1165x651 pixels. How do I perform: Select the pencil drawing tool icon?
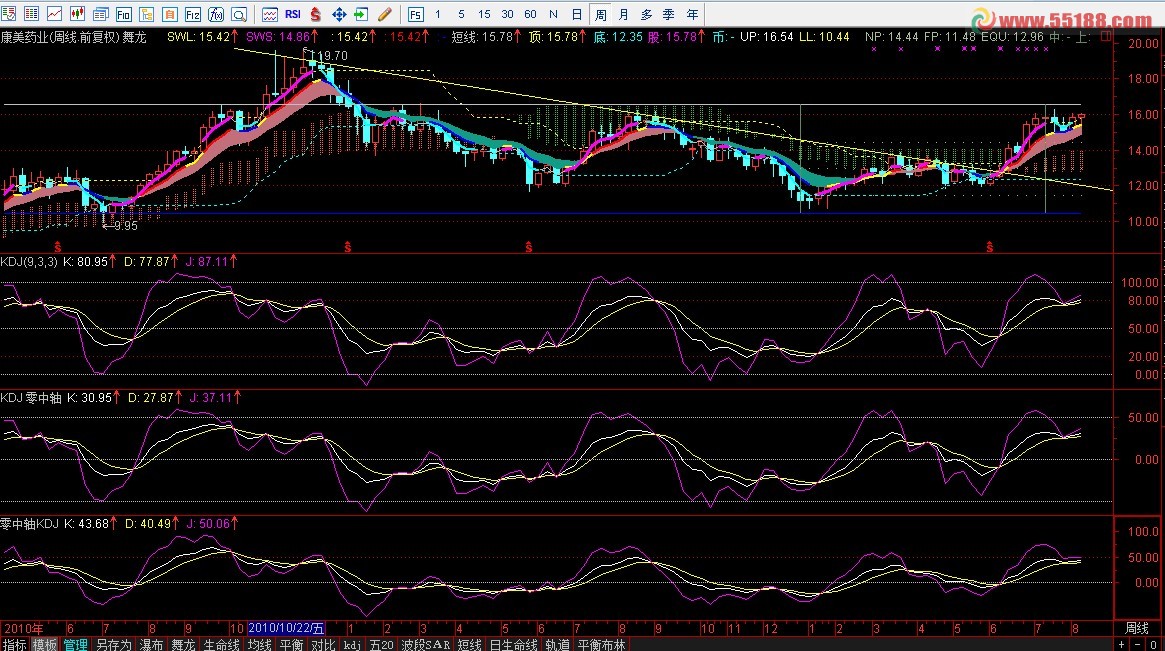click(385, 13)
